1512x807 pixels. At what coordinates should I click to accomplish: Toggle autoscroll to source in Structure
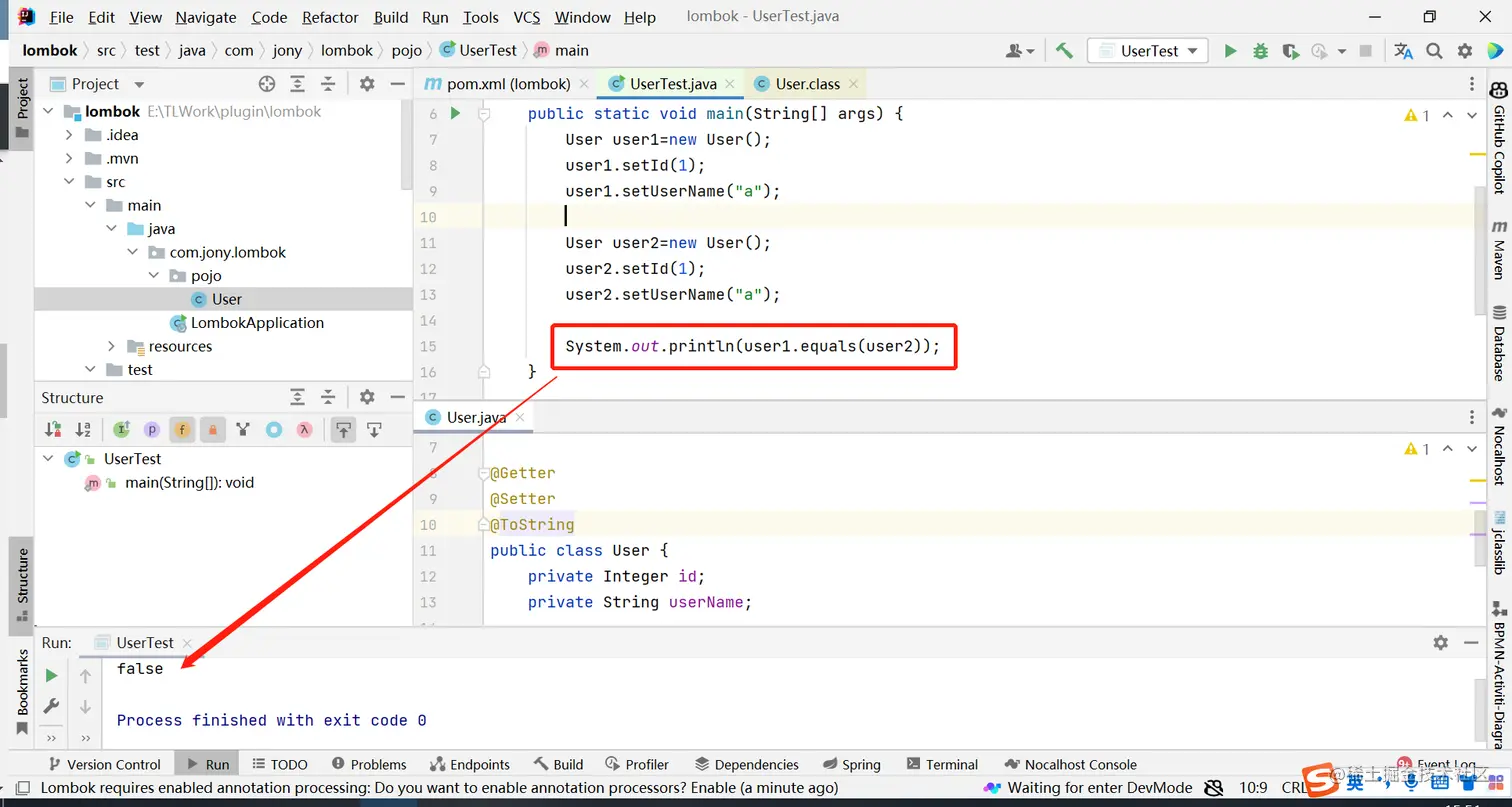343,430
